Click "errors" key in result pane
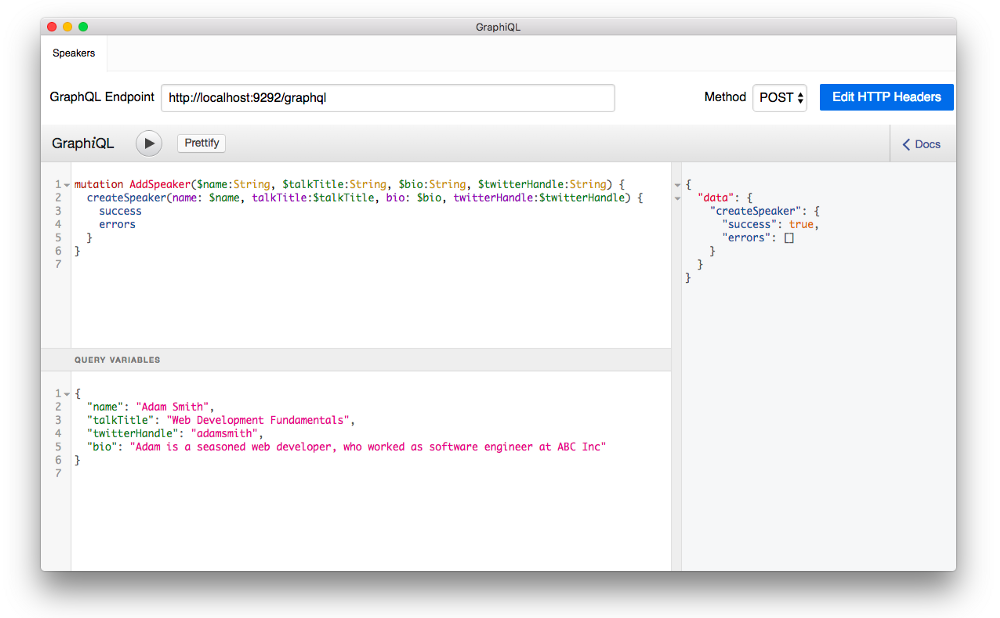The height and width of the screenshot is (618, 1000). [x=746, y=238]
